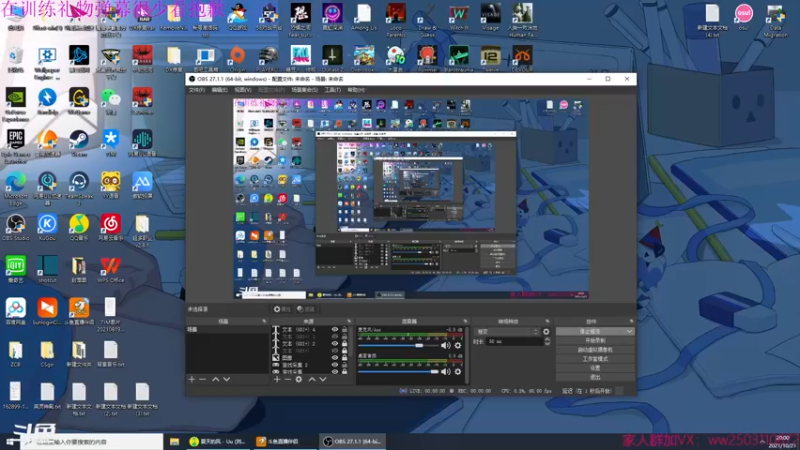Viewport: 800px width, 450px height.
Task: Mute the second mixer channel speaker icon
Action: pos(446,372)
